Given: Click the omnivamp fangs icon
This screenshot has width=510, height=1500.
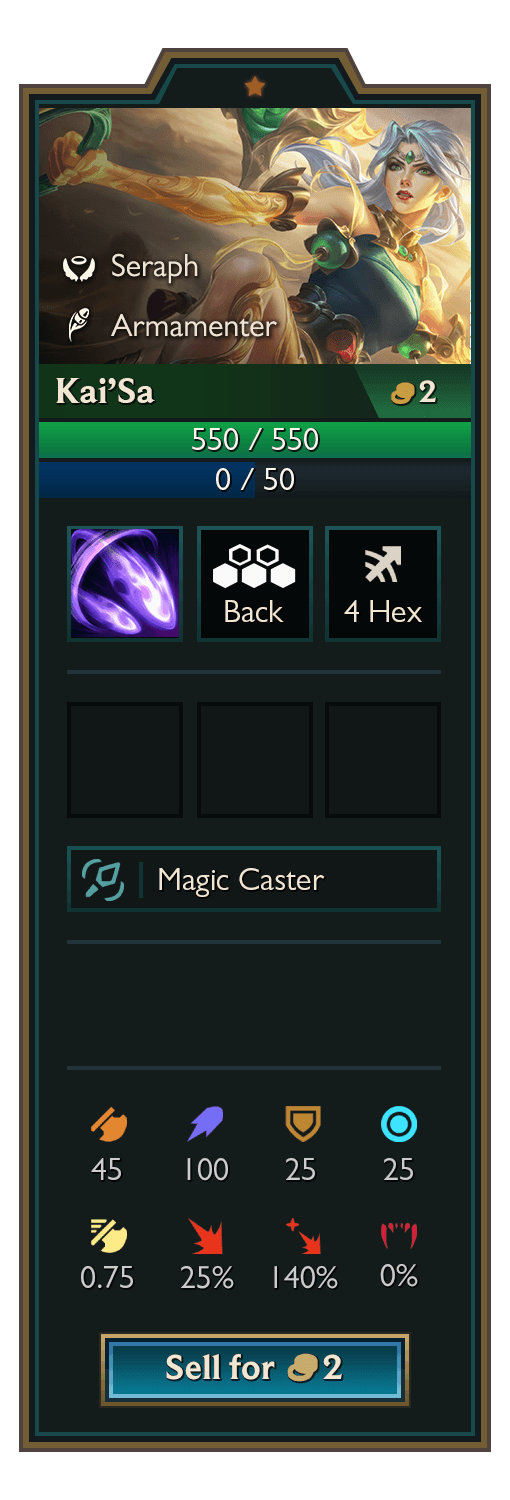Looking at the screenshot, I should (399, 1237).
